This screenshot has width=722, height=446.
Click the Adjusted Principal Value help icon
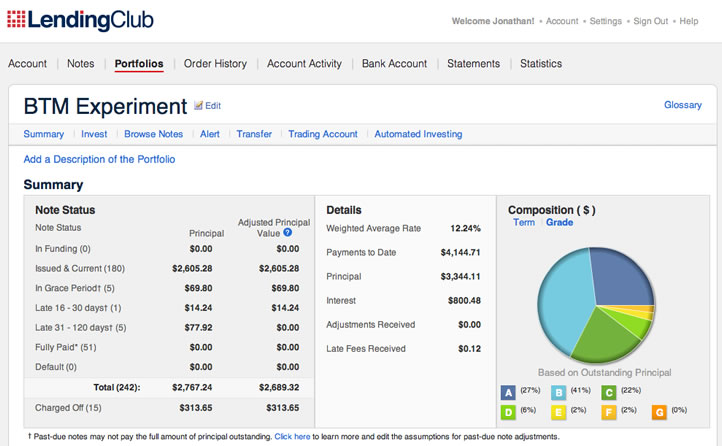pyautogui.click(x=287, y=233)
